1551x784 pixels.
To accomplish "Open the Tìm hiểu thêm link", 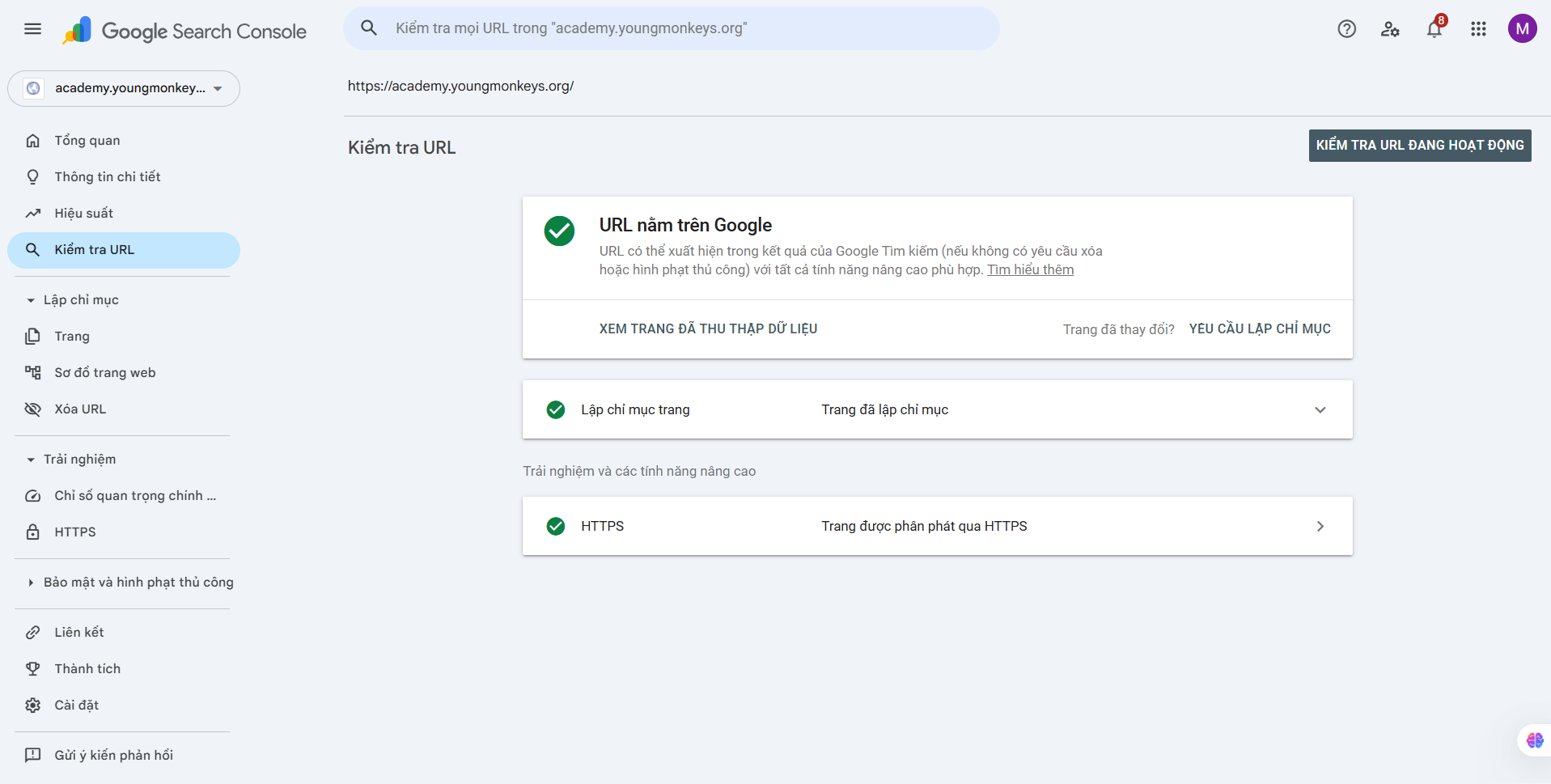I will 1030,269.
